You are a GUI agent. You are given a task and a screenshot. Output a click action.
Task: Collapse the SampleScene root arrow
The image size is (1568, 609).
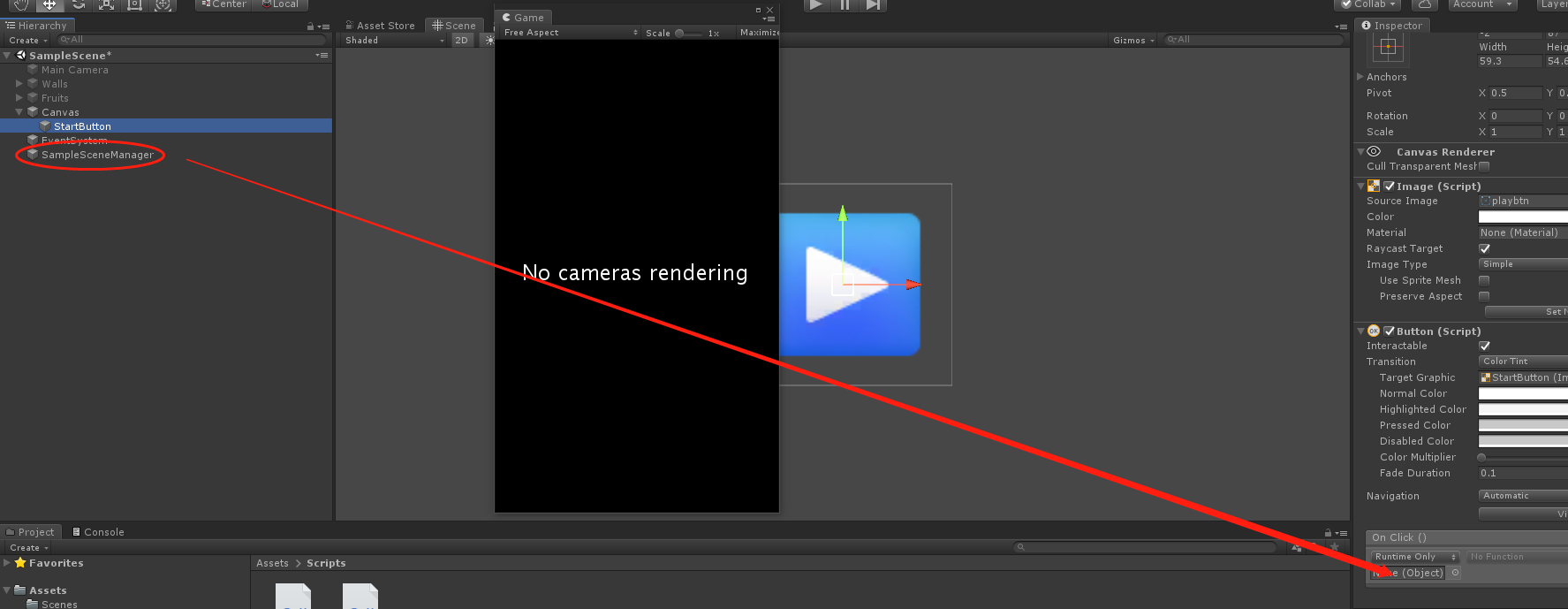click(x=7, y=55)
